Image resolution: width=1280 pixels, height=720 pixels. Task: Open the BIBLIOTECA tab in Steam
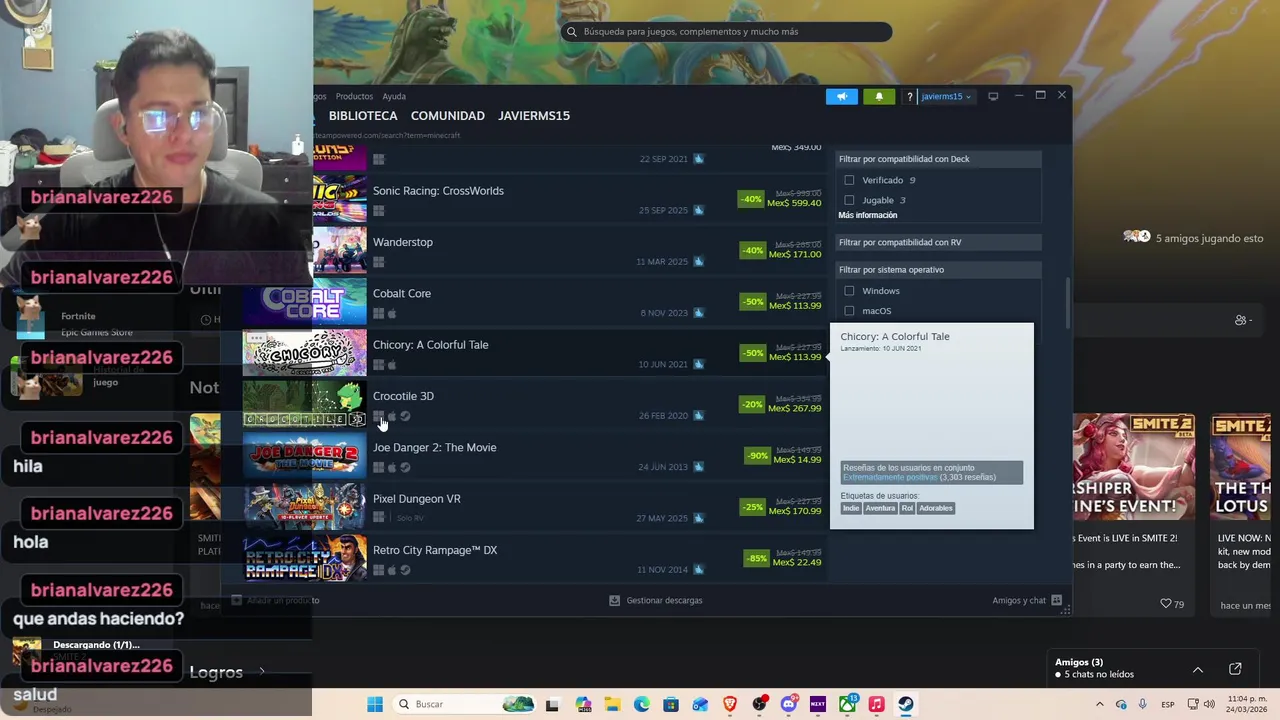tap(363, 116)
